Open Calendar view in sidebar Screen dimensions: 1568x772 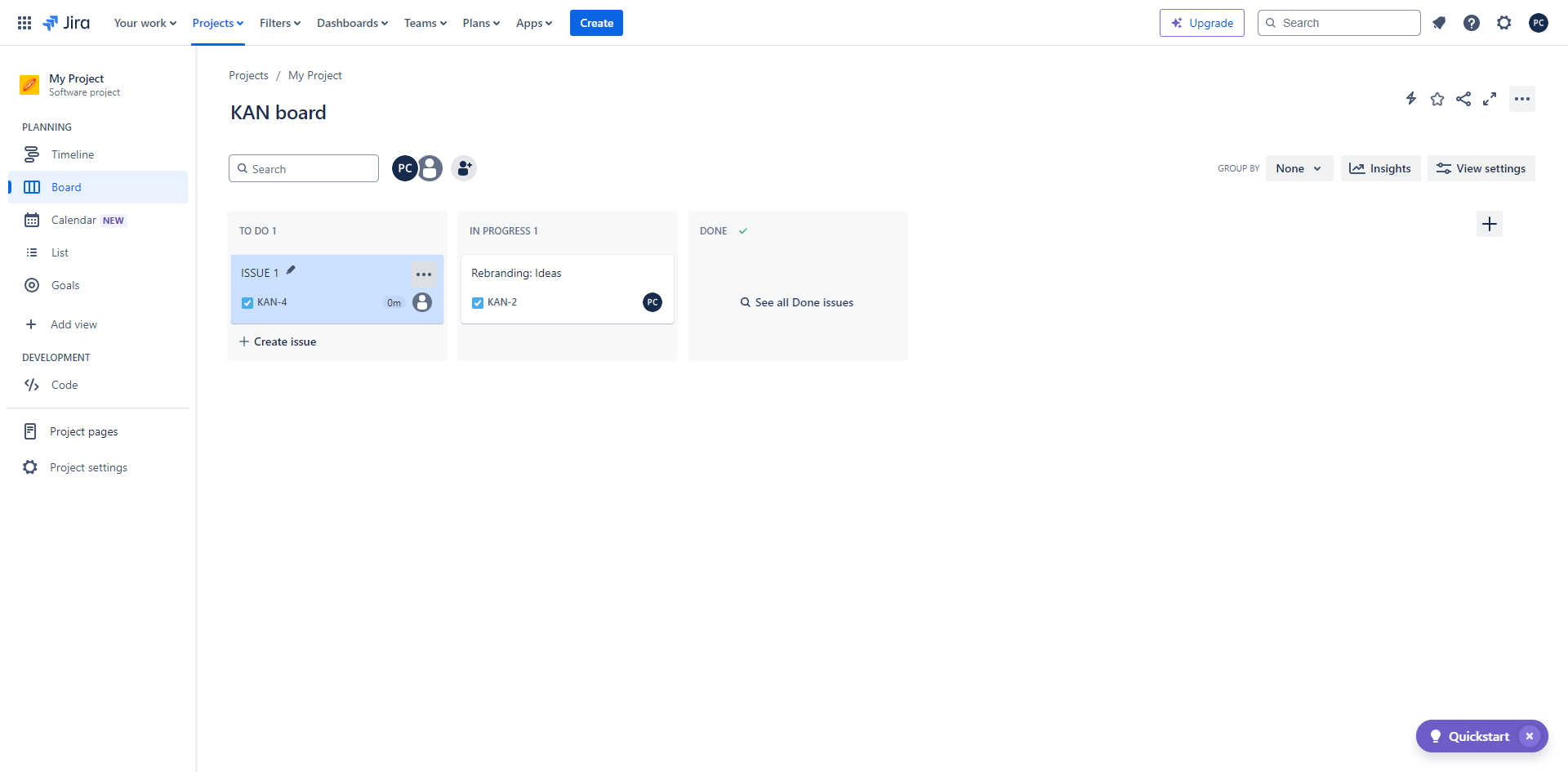[98, 220]
